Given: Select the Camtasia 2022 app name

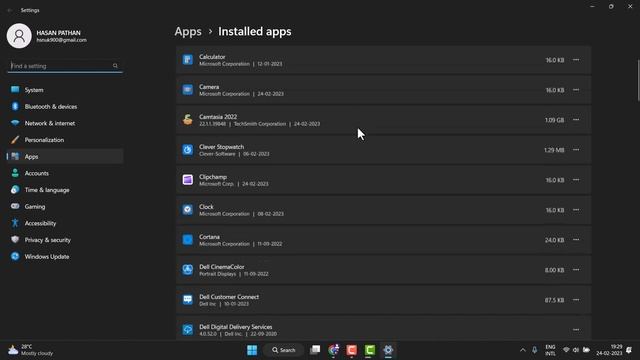Looking at the screenshot, I should (x=218, y=117).
